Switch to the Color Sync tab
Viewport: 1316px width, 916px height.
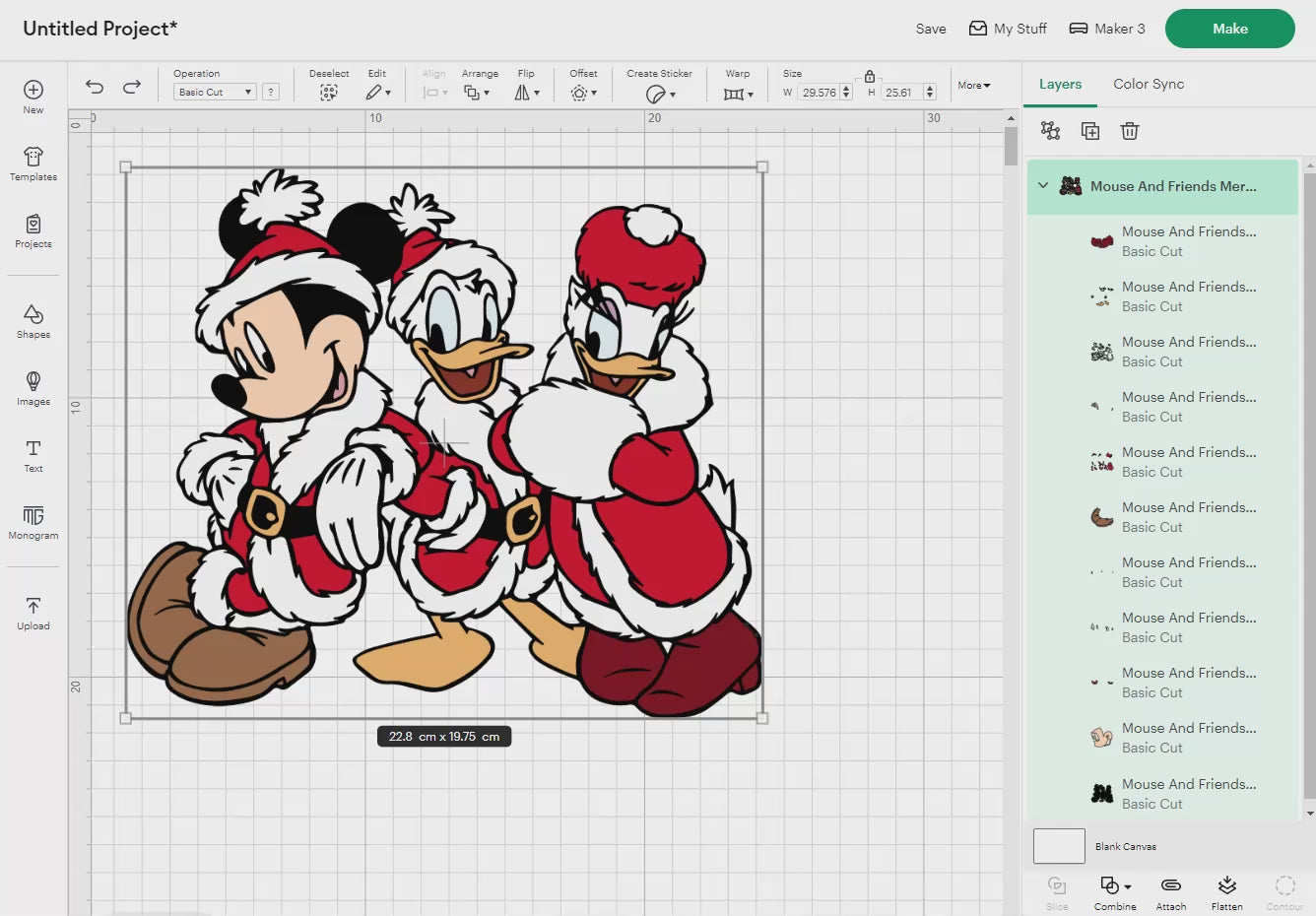[1149, 84]
